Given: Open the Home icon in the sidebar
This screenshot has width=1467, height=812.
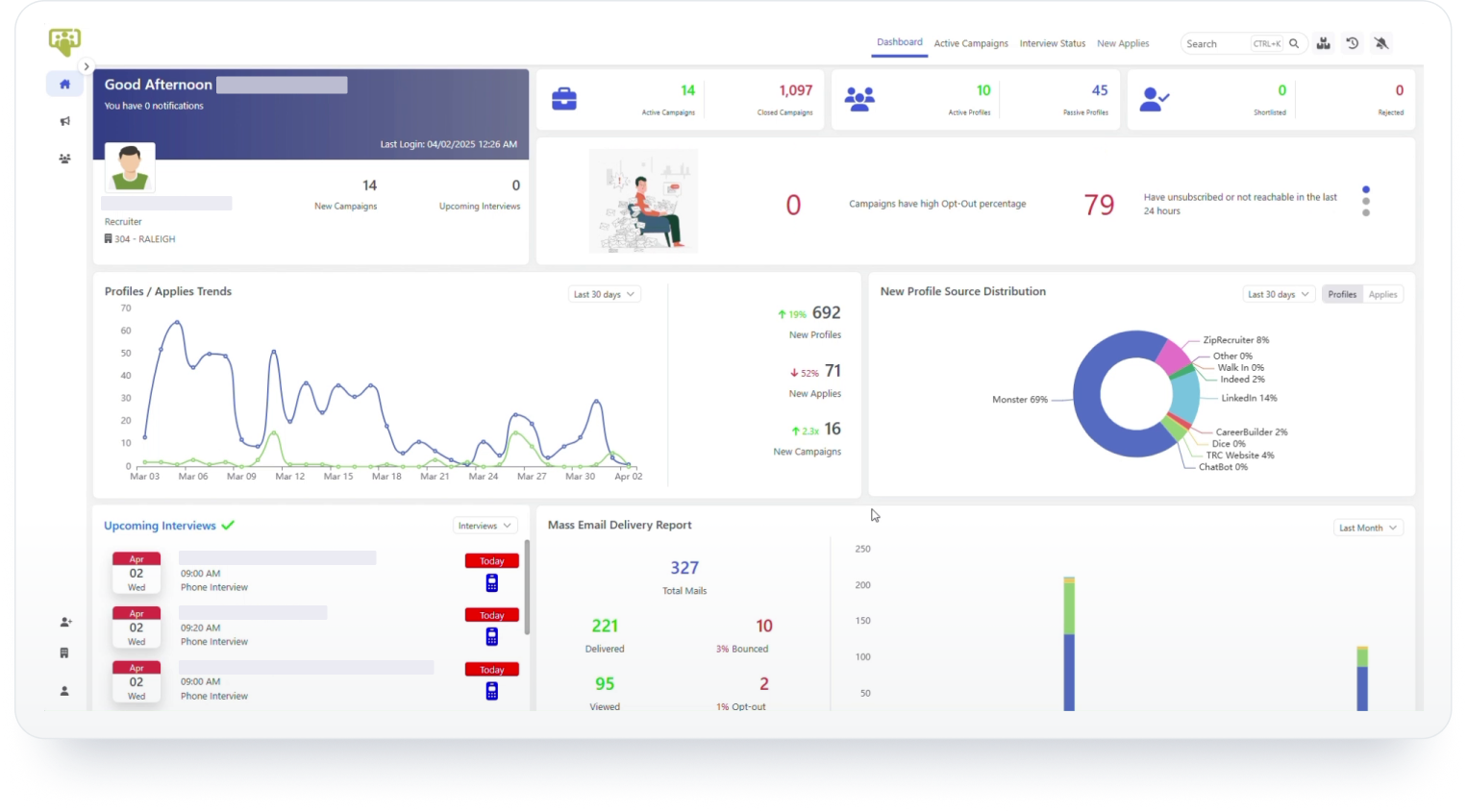Looking at the screenshot, I should [64, 85].
